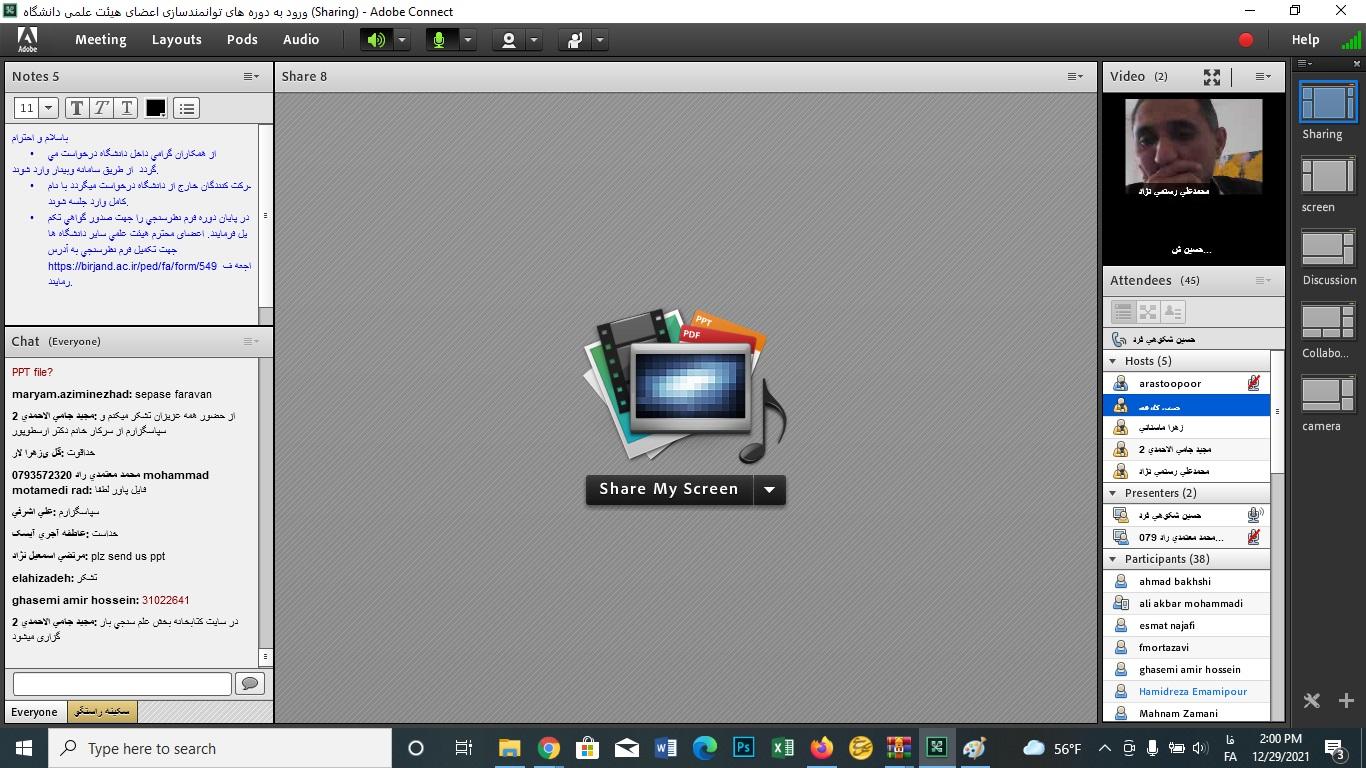Click the Adobe logo icon
Image resolution: width=1366 pixels, height=768 pixels.
[x=28, y=40]
